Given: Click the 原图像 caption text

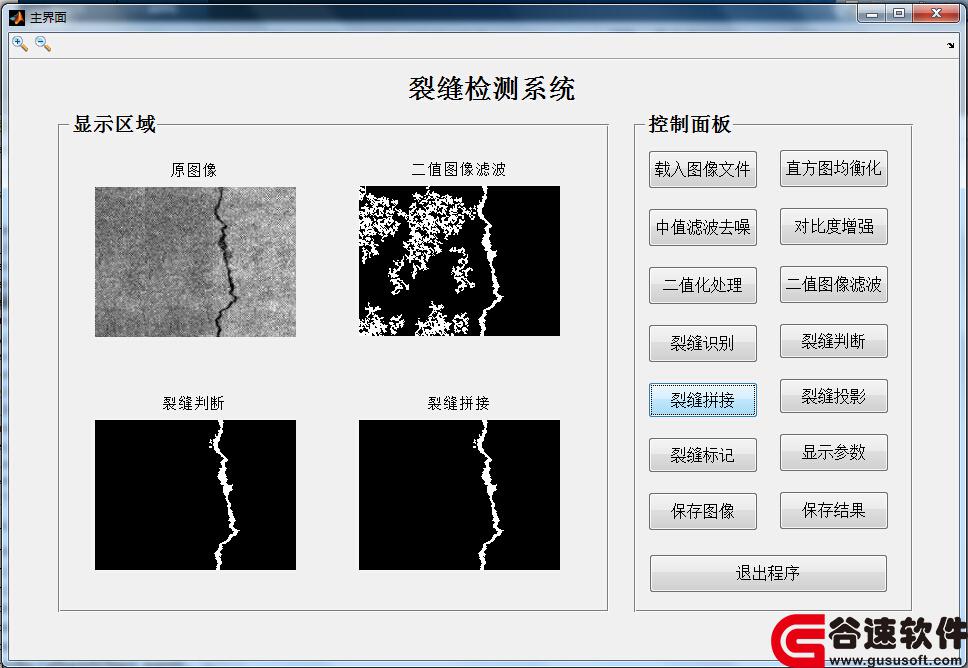Looking at the screenshot, I should point(193,170).
